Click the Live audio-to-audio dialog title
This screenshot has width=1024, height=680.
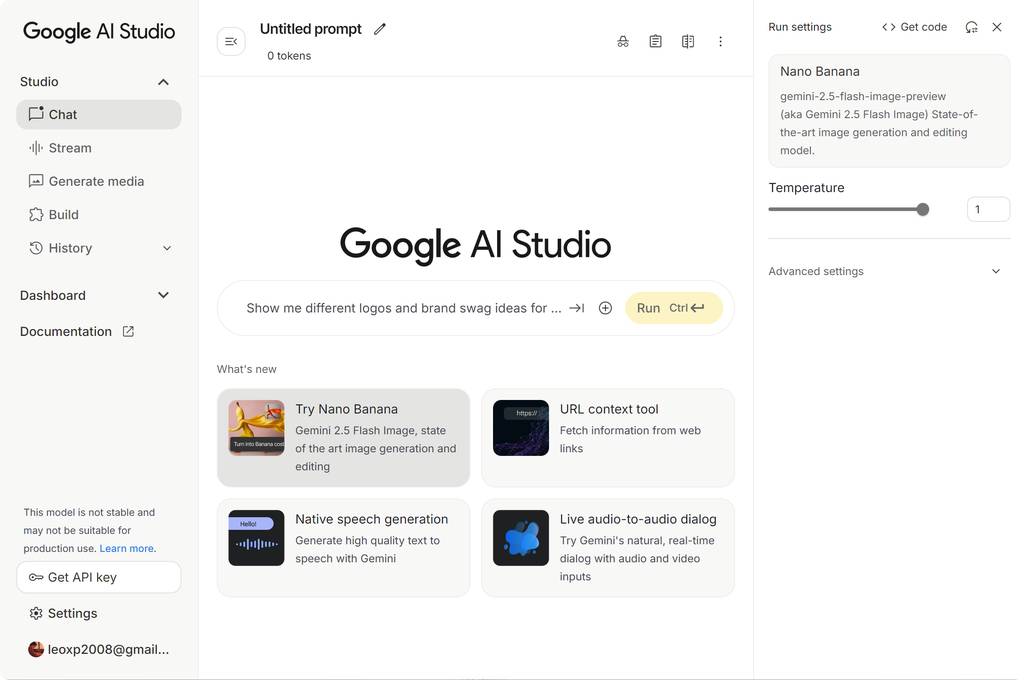[638, 519]
